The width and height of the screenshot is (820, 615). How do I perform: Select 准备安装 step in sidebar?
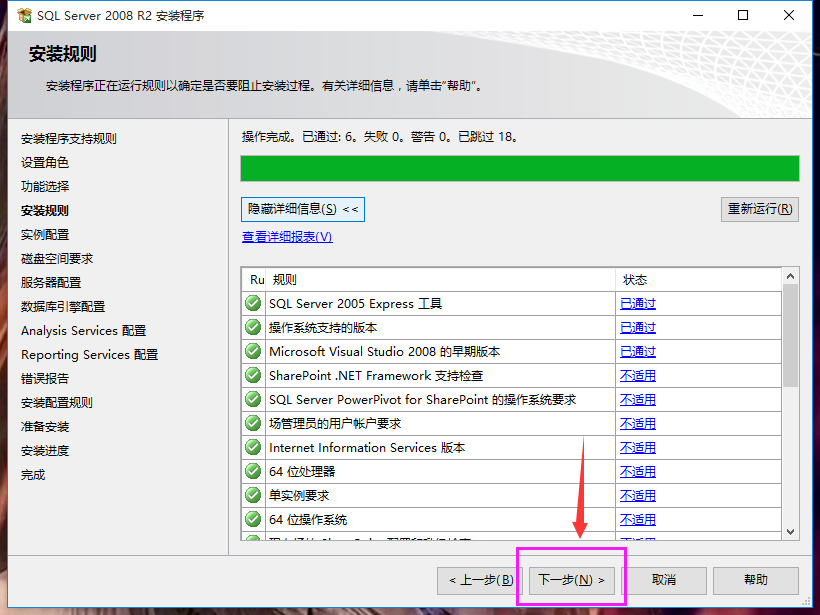(45, 427)
